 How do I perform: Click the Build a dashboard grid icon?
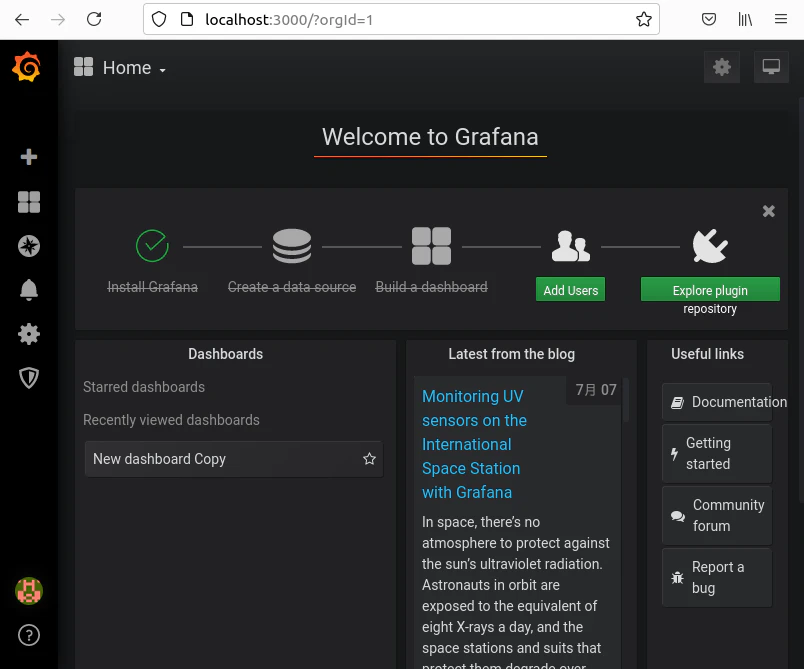tap(431, 246)
